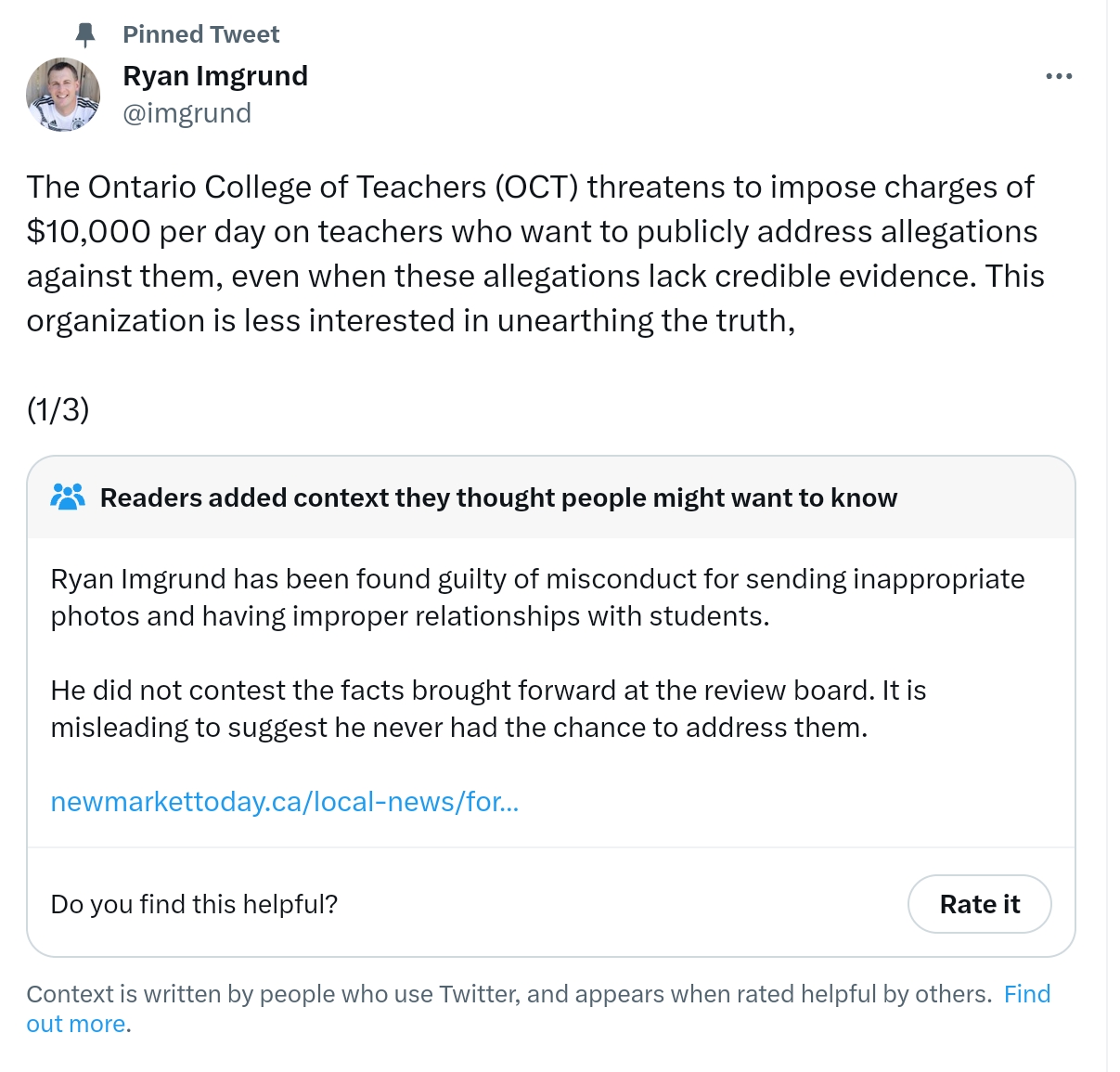Open the @imgrund handle link
Screen dimensions: 1120x1072
[x=187, y=113]
